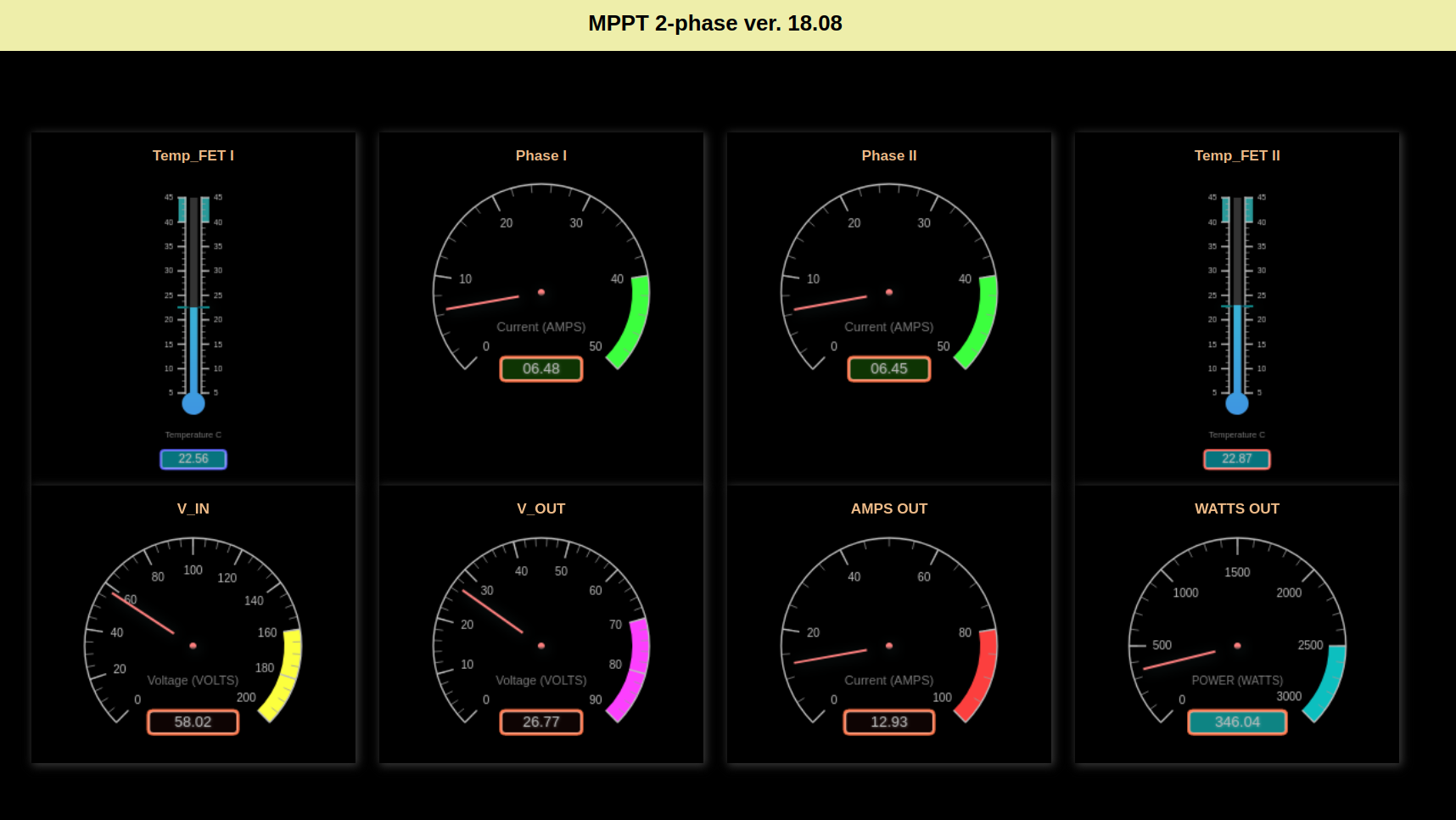This screenshot has width=1456, height=820.
Task: Click the 80 mark on AMPS OUT gauge
Action: [965, 633]
